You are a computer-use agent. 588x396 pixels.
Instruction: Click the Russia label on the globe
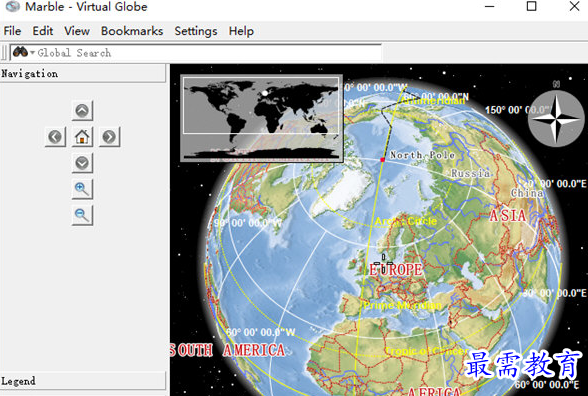pos(470,173)
